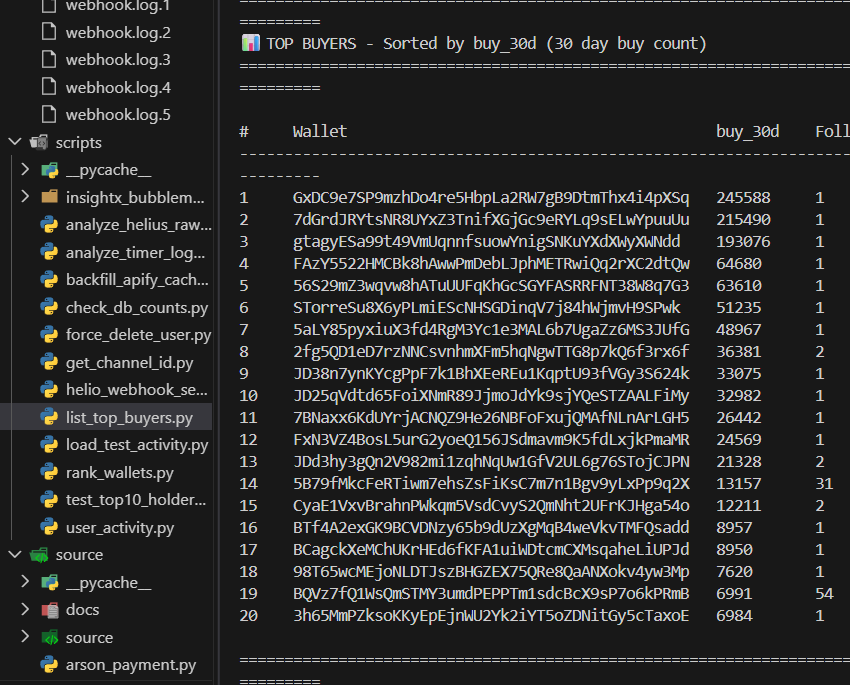Click buy count 64680
The image size is (850, 685).
click(x=739, y=264)
